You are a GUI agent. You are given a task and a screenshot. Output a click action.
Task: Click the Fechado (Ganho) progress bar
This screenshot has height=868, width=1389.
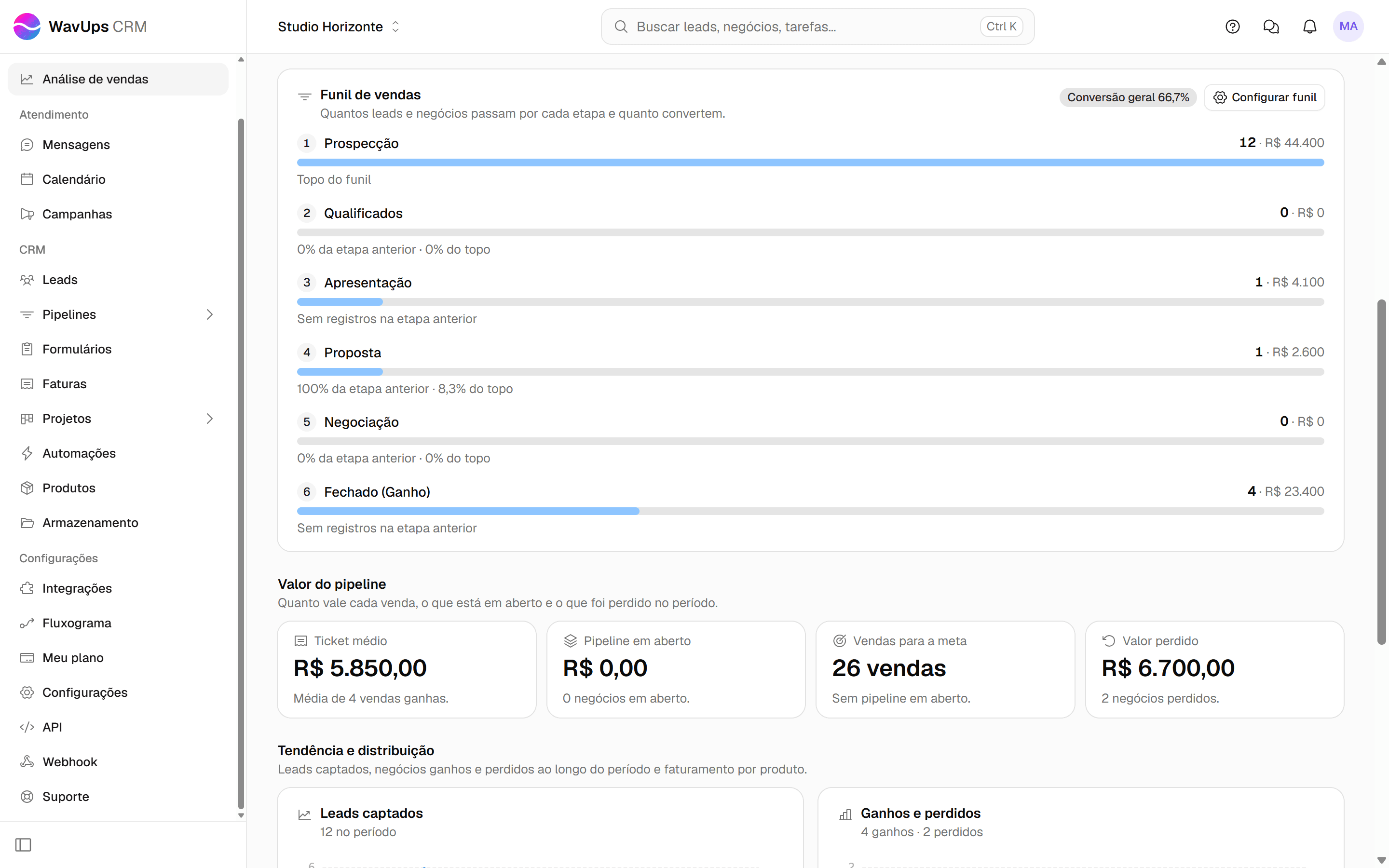click(810, 512)
